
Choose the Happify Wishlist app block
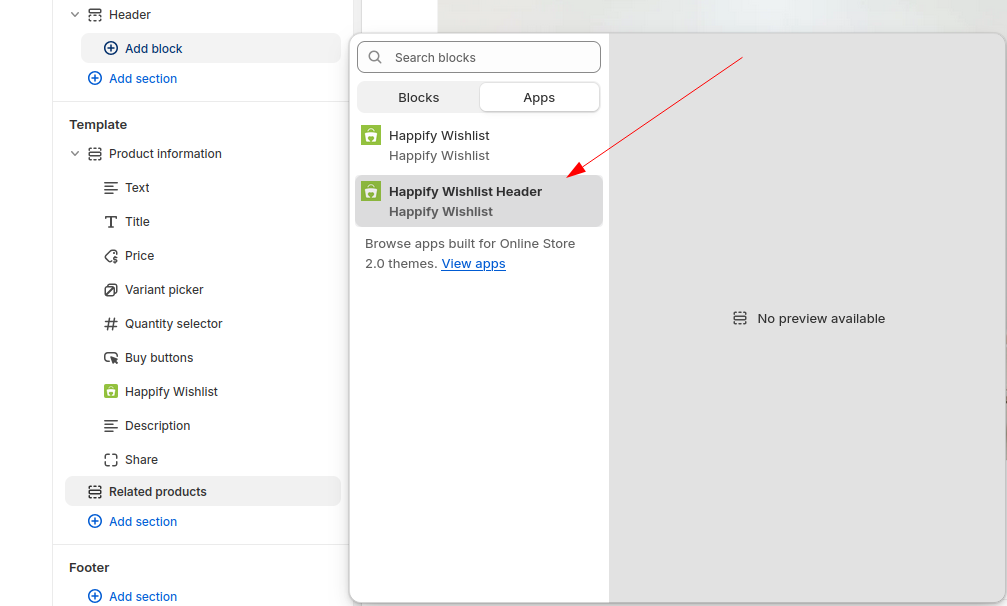(x=479, y=146)
